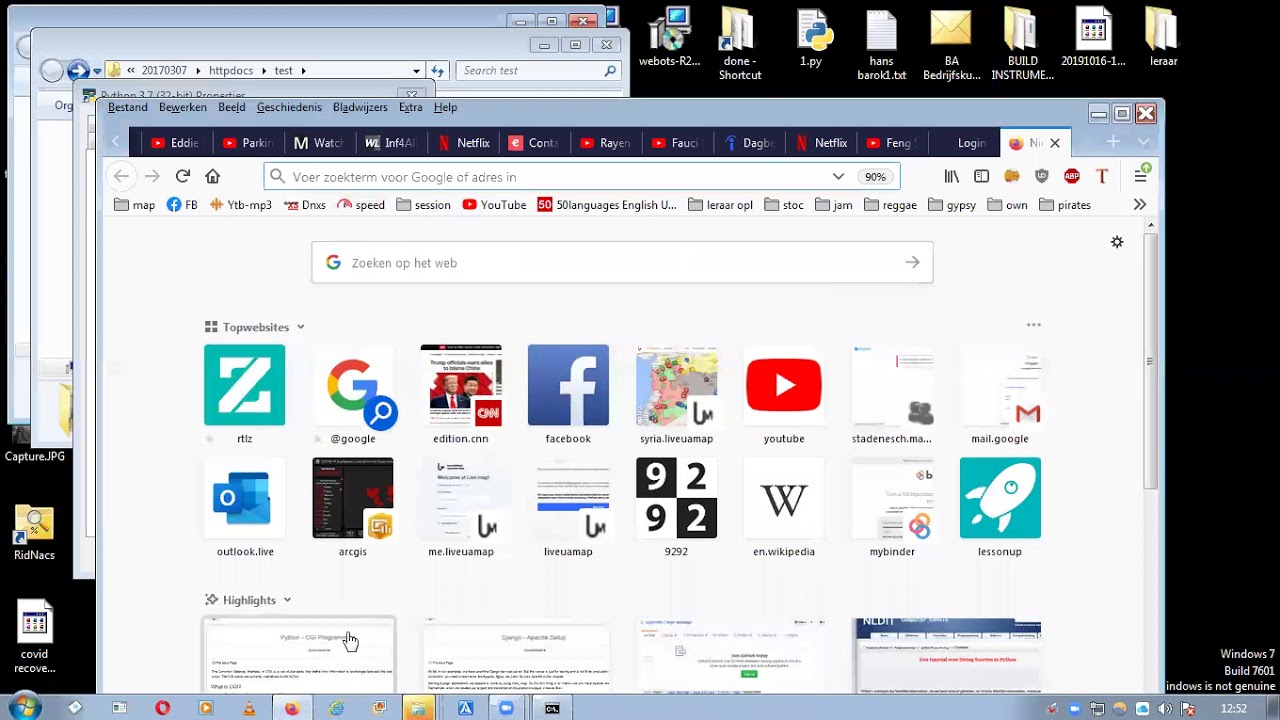Open Opera from the taskbar
1280x720 pixels.
click(x=162, y=708)
